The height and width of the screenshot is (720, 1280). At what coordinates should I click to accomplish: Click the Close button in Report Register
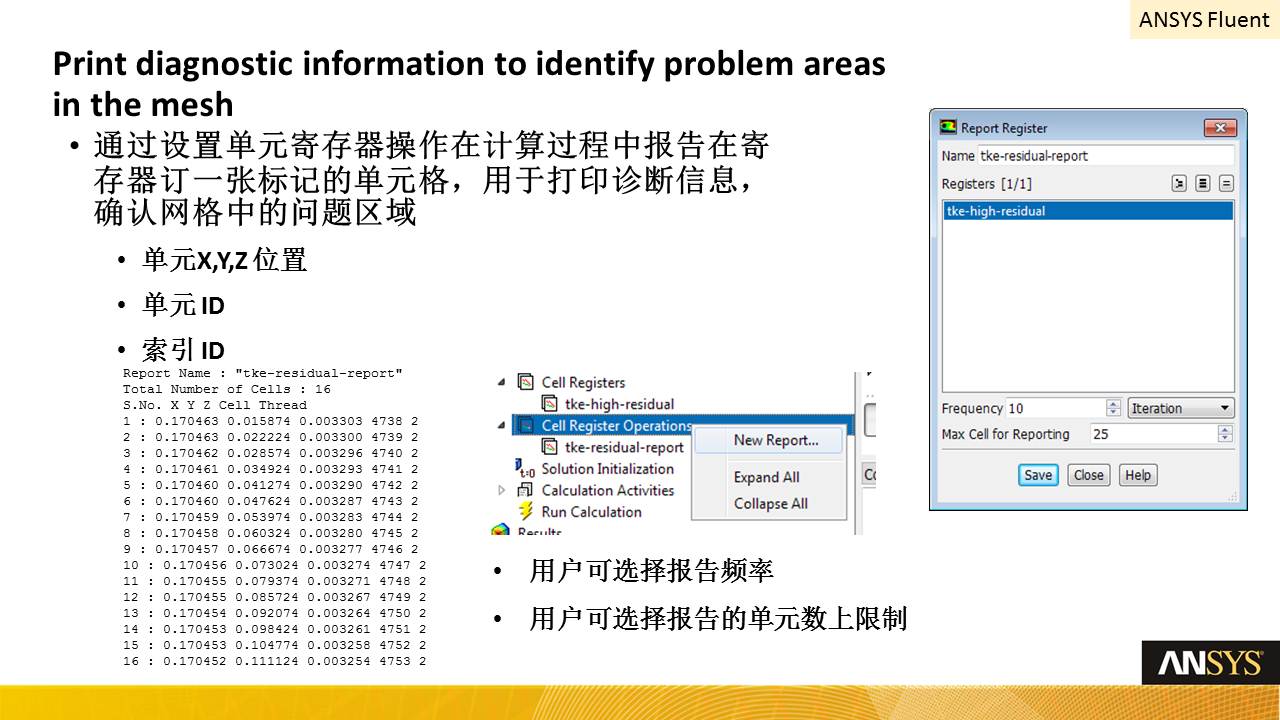(1089, 475)
